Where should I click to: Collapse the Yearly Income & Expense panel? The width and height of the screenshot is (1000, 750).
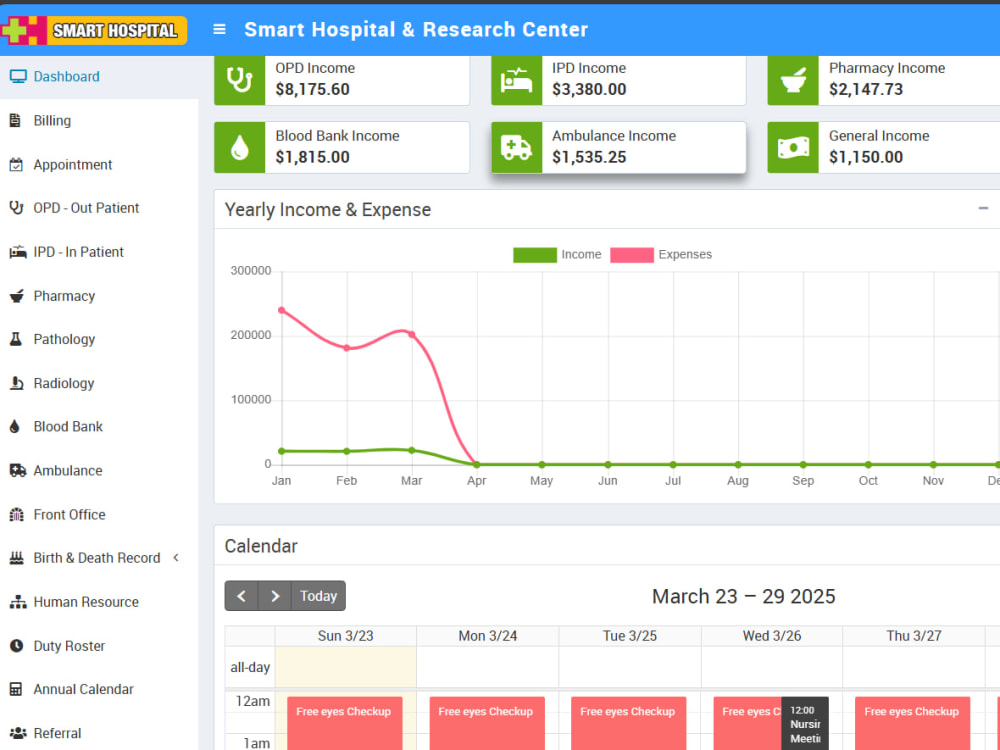tap(983, 209)
